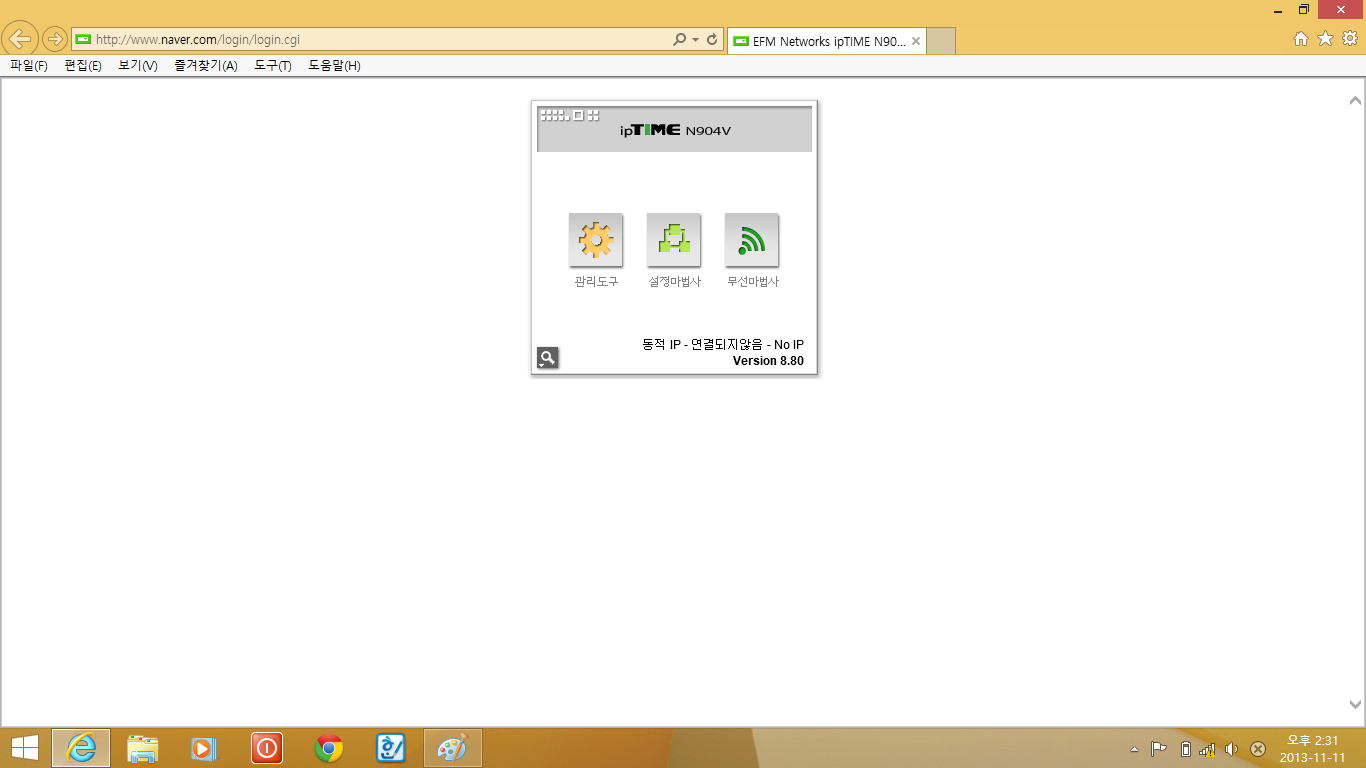Screen dimensions: 1366x768
Task: Open a new blank browser tab
Action: 941,41
